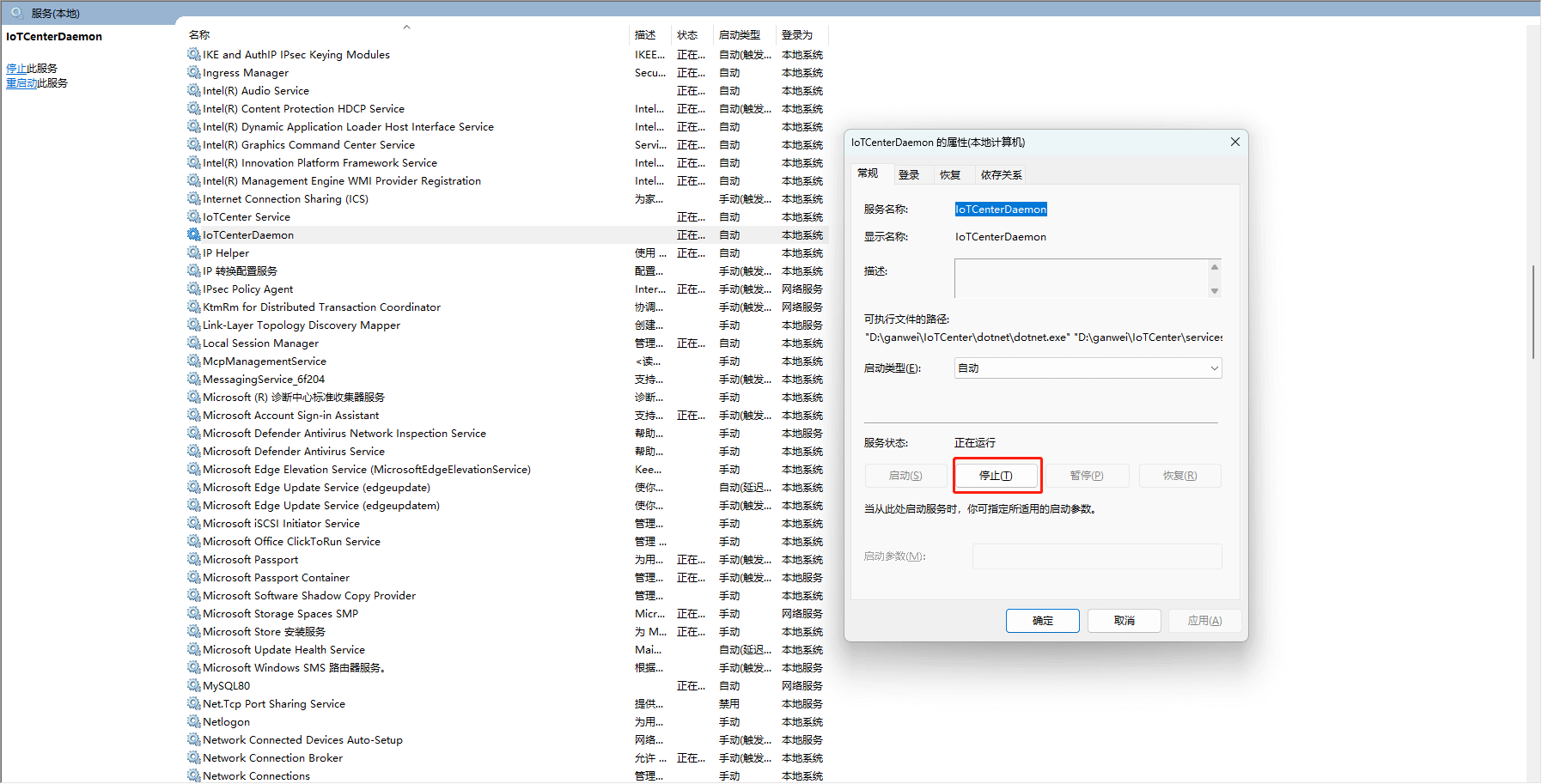Click the gear icon for Local Session Manager
1542x784 pixels.
tap(194, 343)
